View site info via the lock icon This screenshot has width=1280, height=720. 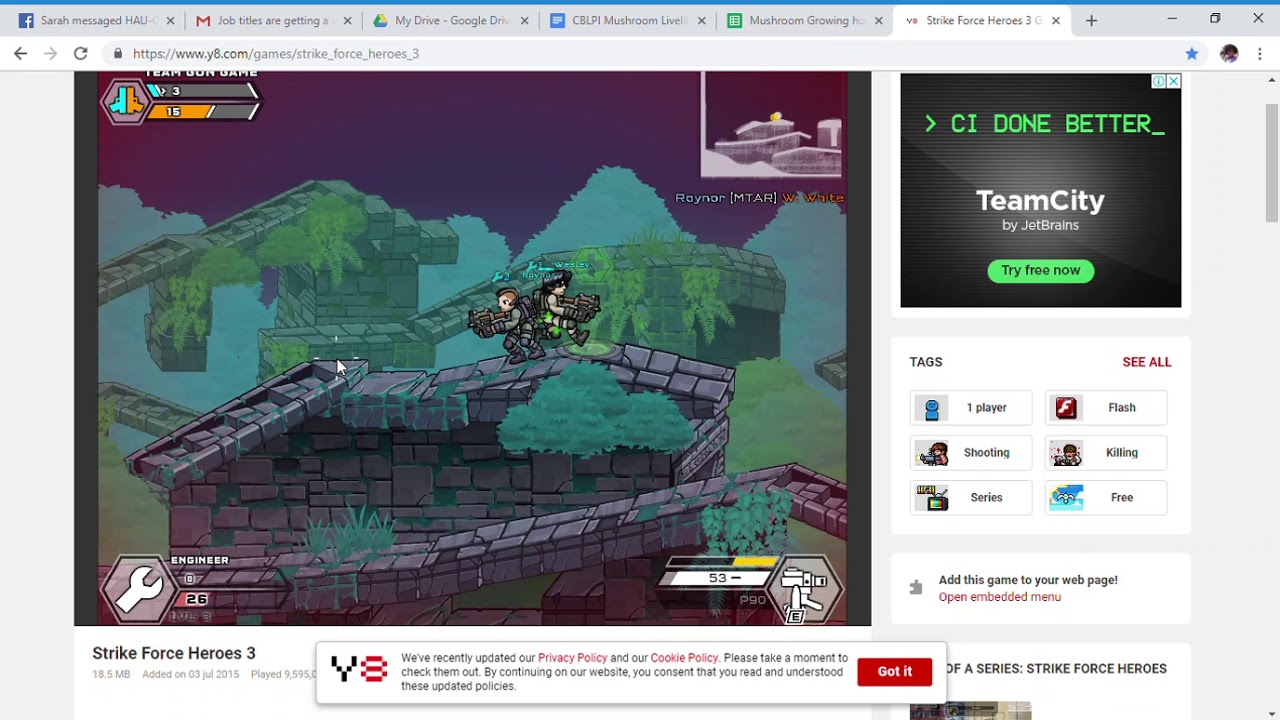(x=118, y=54)
